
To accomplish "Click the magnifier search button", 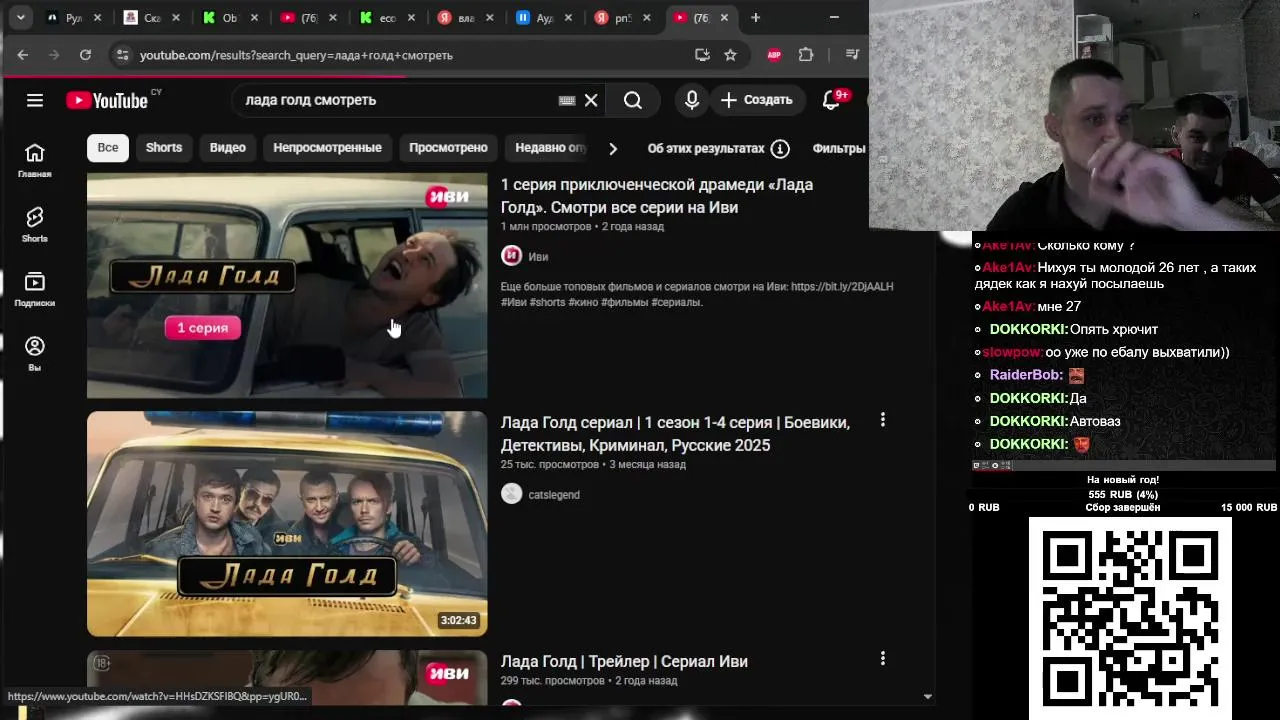I will pos(633,100).
